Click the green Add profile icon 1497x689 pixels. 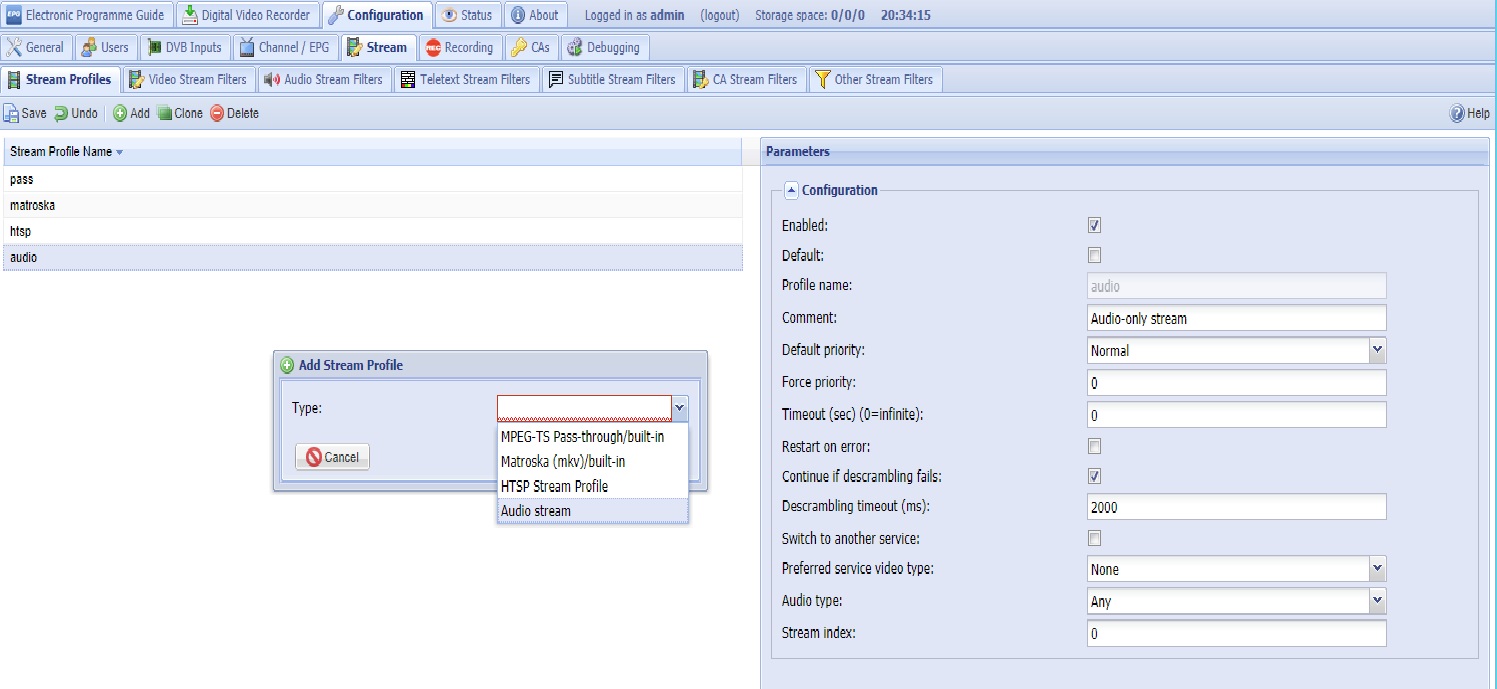point(120,114)
